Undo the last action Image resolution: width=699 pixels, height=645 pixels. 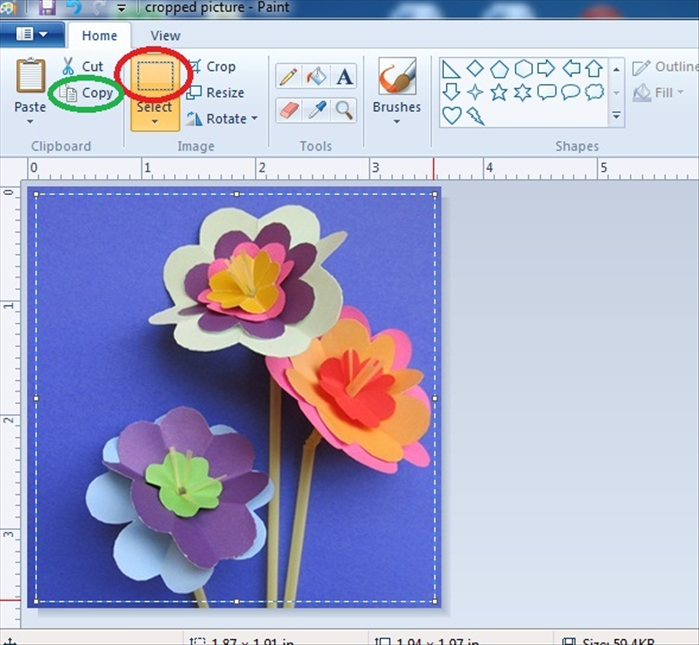(x=74, y=7)
